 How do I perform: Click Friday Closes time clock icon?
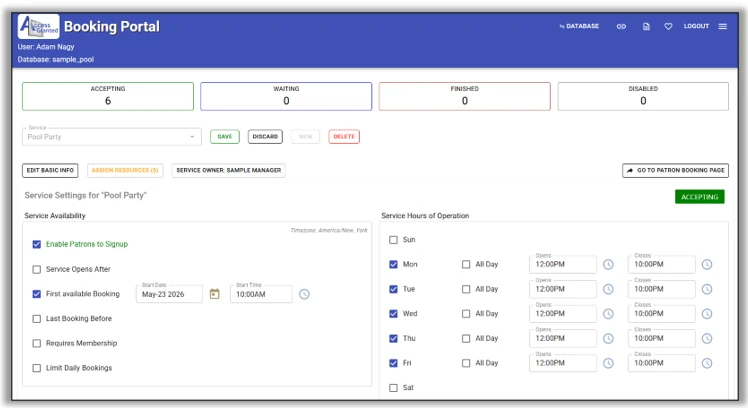(x=707, y=363)
